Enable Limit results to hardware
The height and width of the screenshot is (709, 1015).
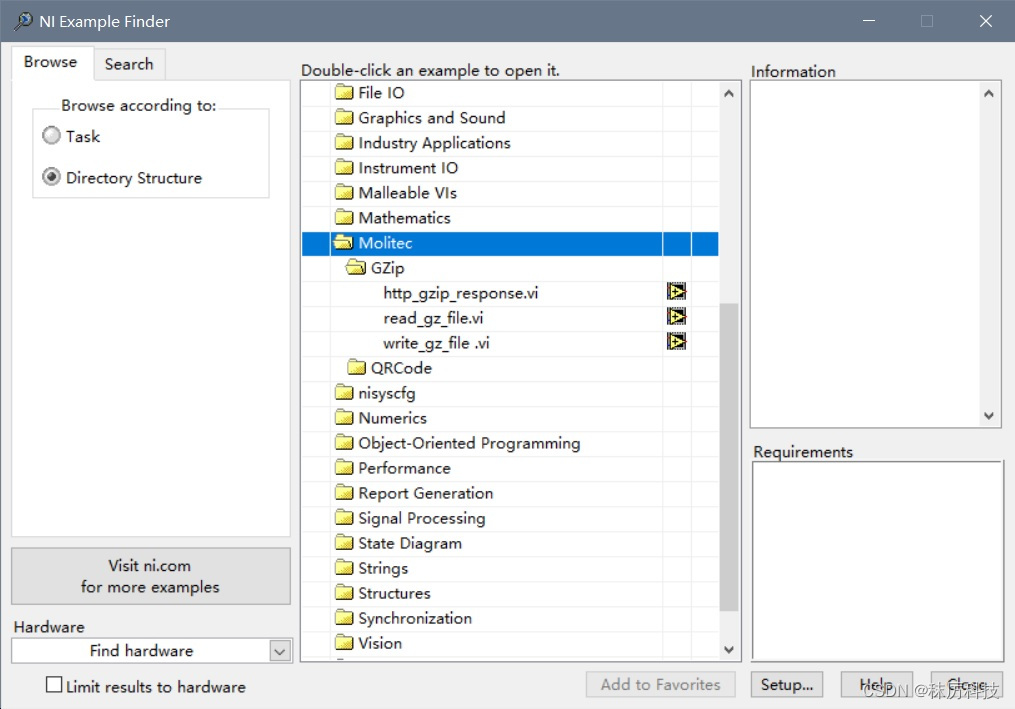(54, 686)
